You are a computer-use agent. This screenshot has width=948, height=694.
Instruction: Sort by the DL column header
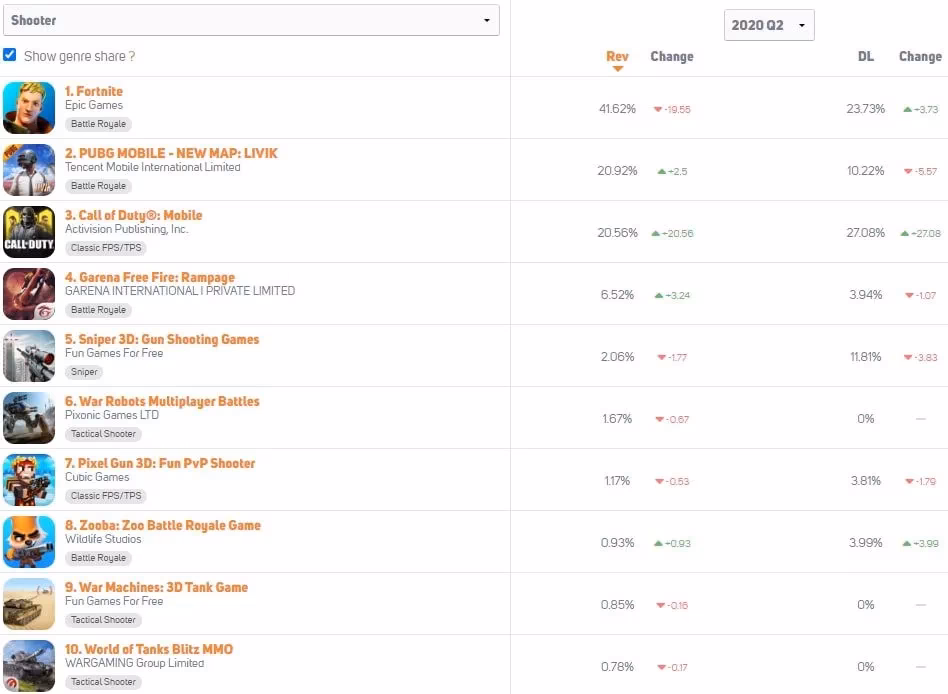tap(866, 56)
